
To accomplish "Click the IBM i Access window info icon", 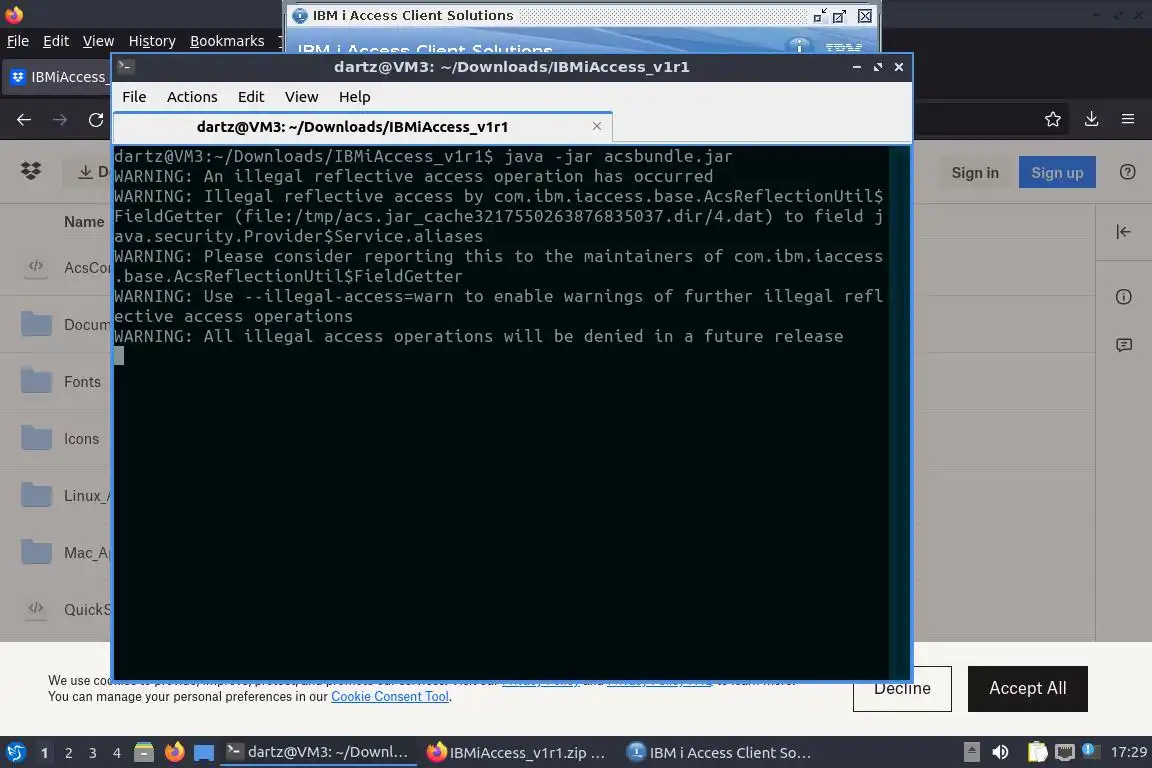I will pyautogui.click(x=799, y=46).
